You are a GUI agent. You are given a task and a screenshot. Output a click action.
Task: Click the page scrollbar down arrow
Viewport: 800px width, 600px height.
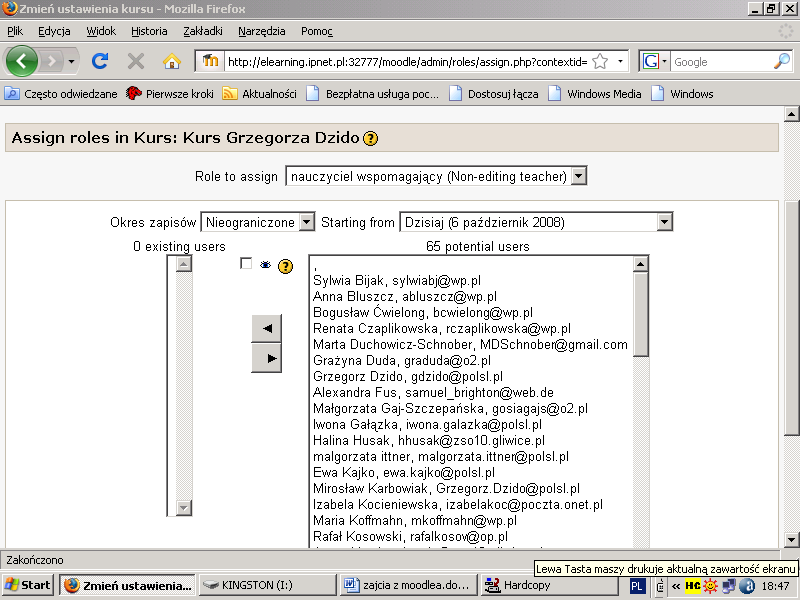coord(791,539)
